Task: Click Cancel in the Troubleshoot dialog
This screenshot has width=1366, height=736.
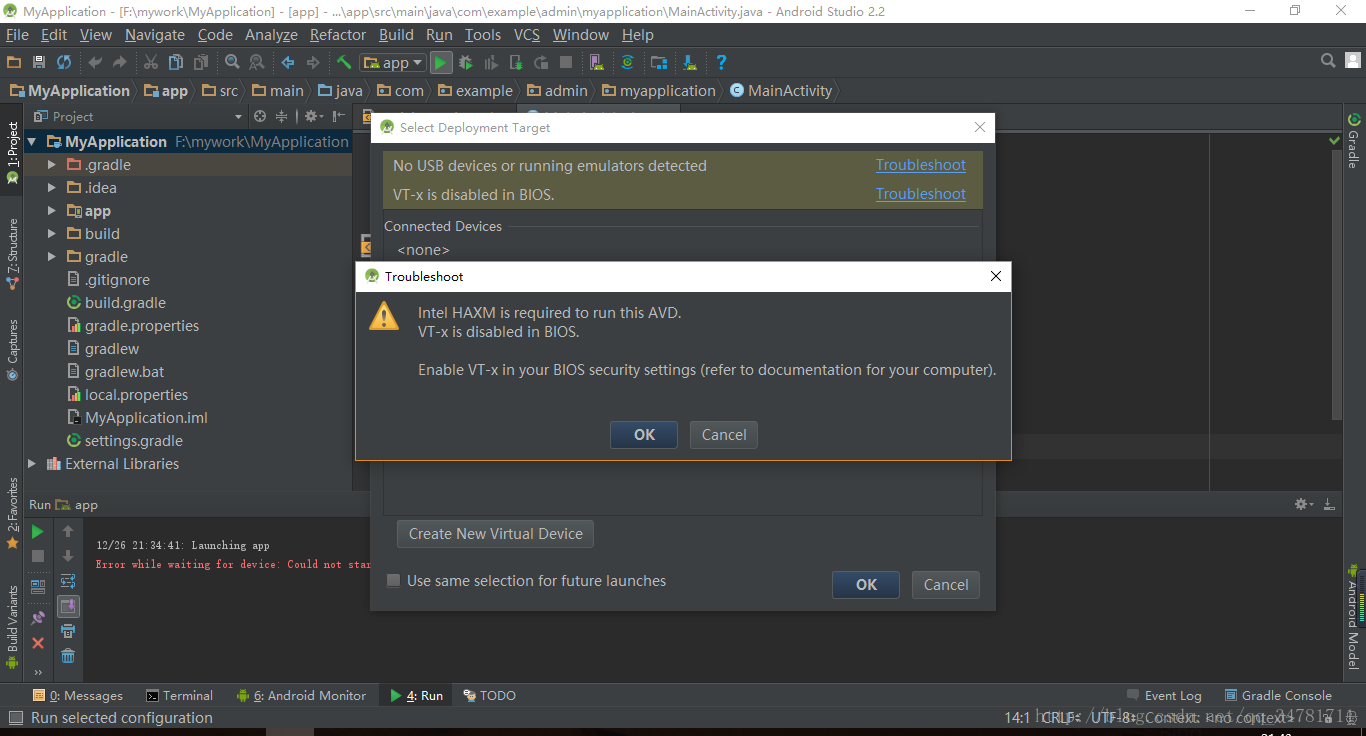Action: point(724,435)
